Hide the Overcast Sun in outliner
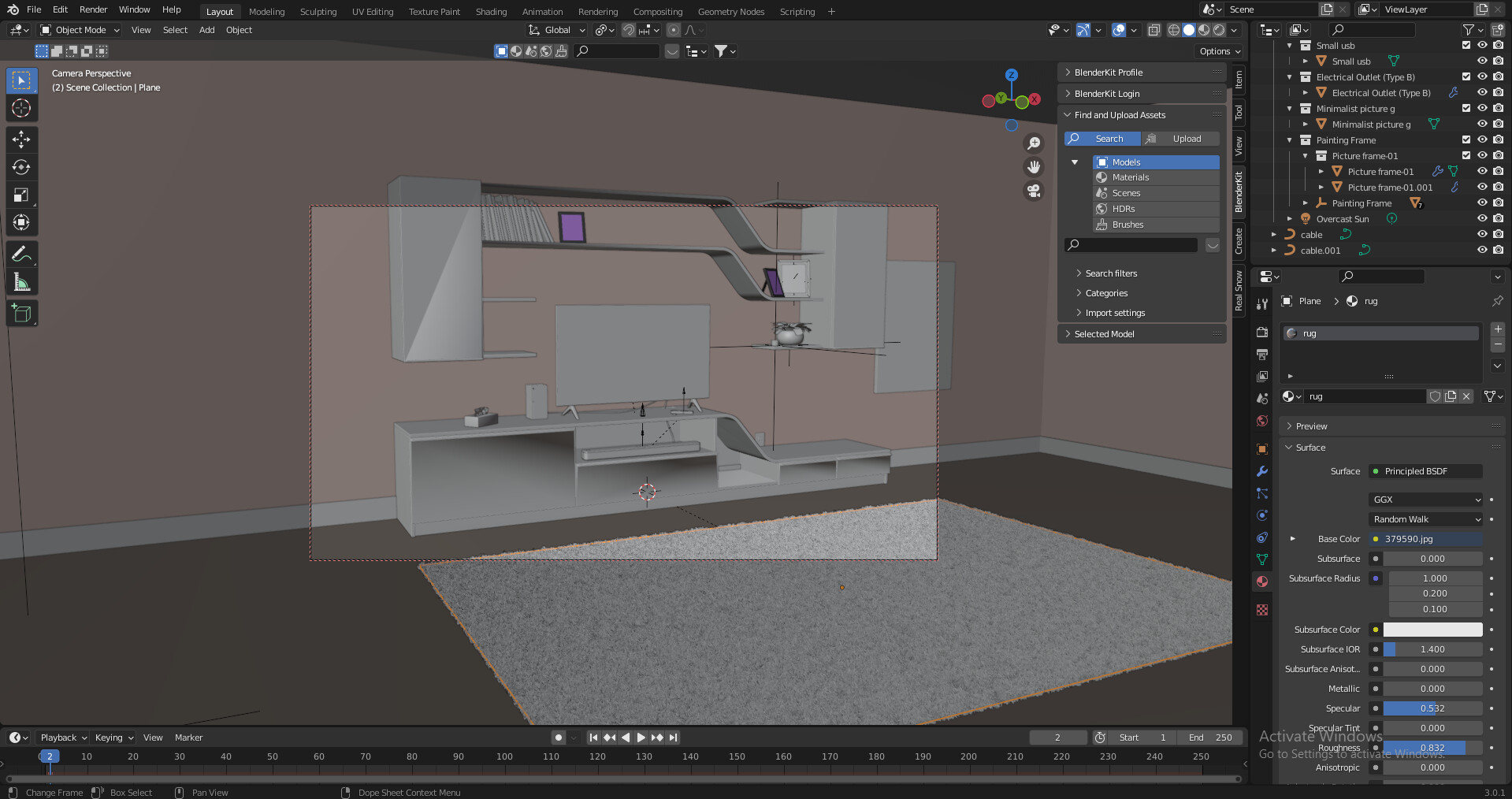 point(1481,219)
